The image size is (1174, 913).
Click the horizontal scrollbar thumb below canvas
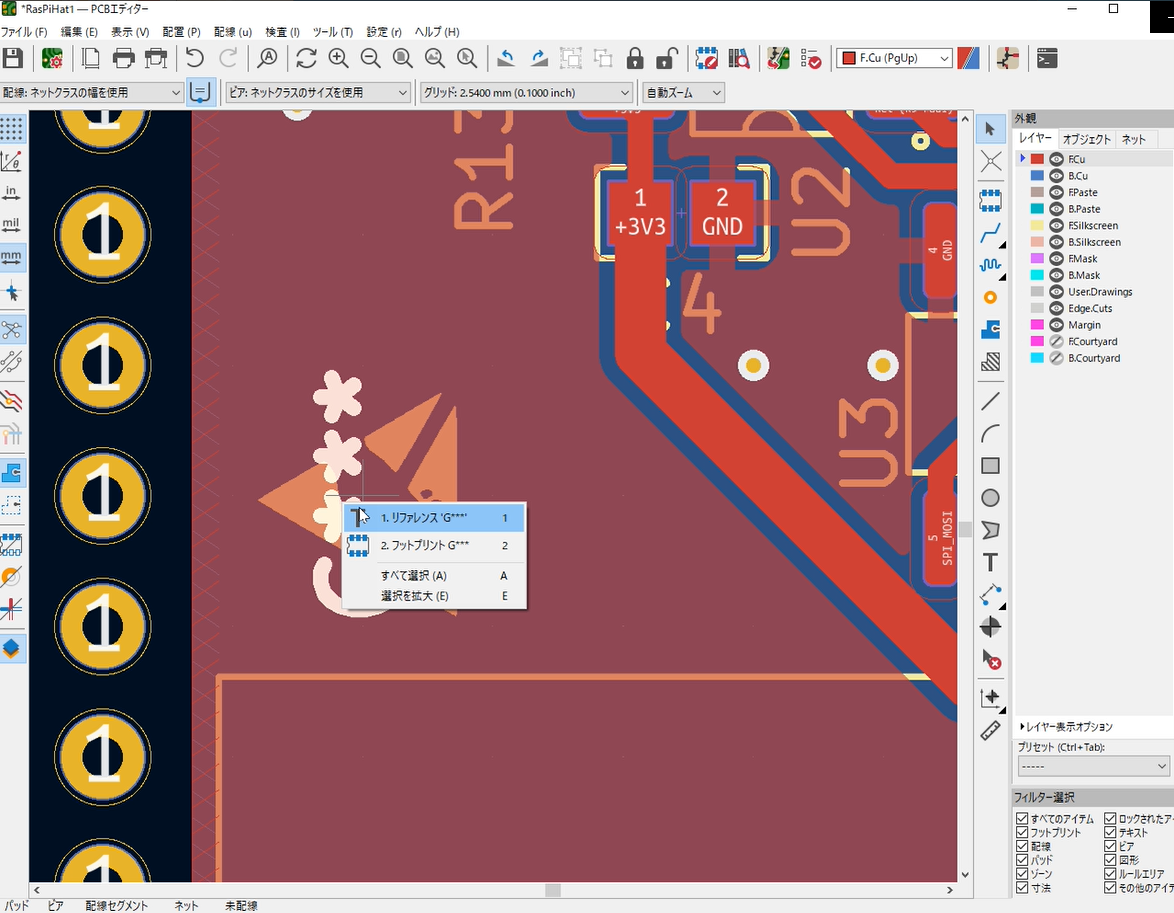click(552, 890)
